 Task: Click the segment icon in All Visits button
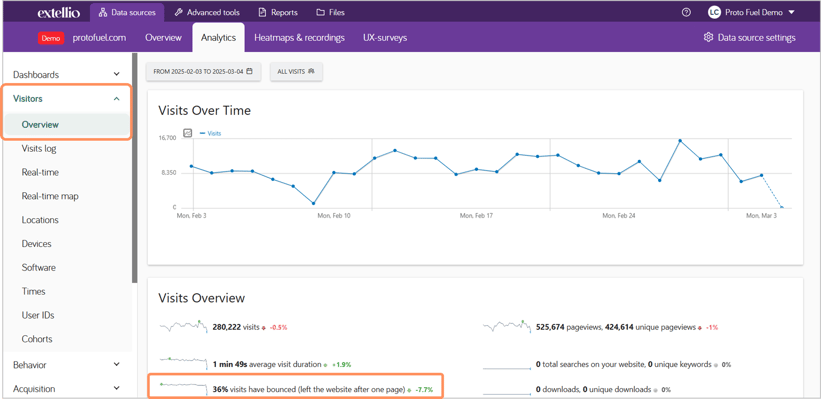tap(312, 71)
